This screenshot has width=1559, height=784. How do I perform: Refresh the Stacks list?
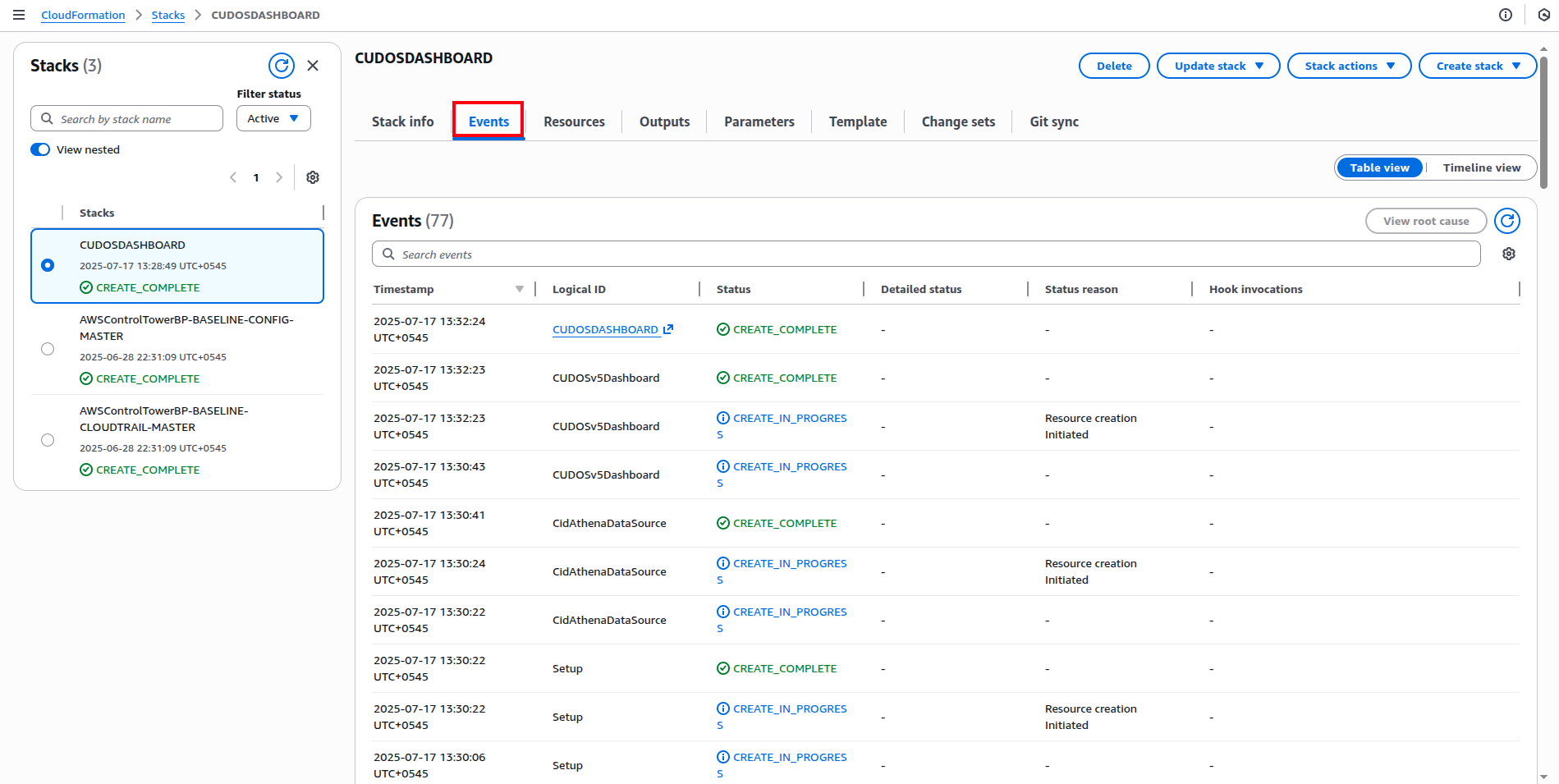pyautogui.click(x=282, y=66)
